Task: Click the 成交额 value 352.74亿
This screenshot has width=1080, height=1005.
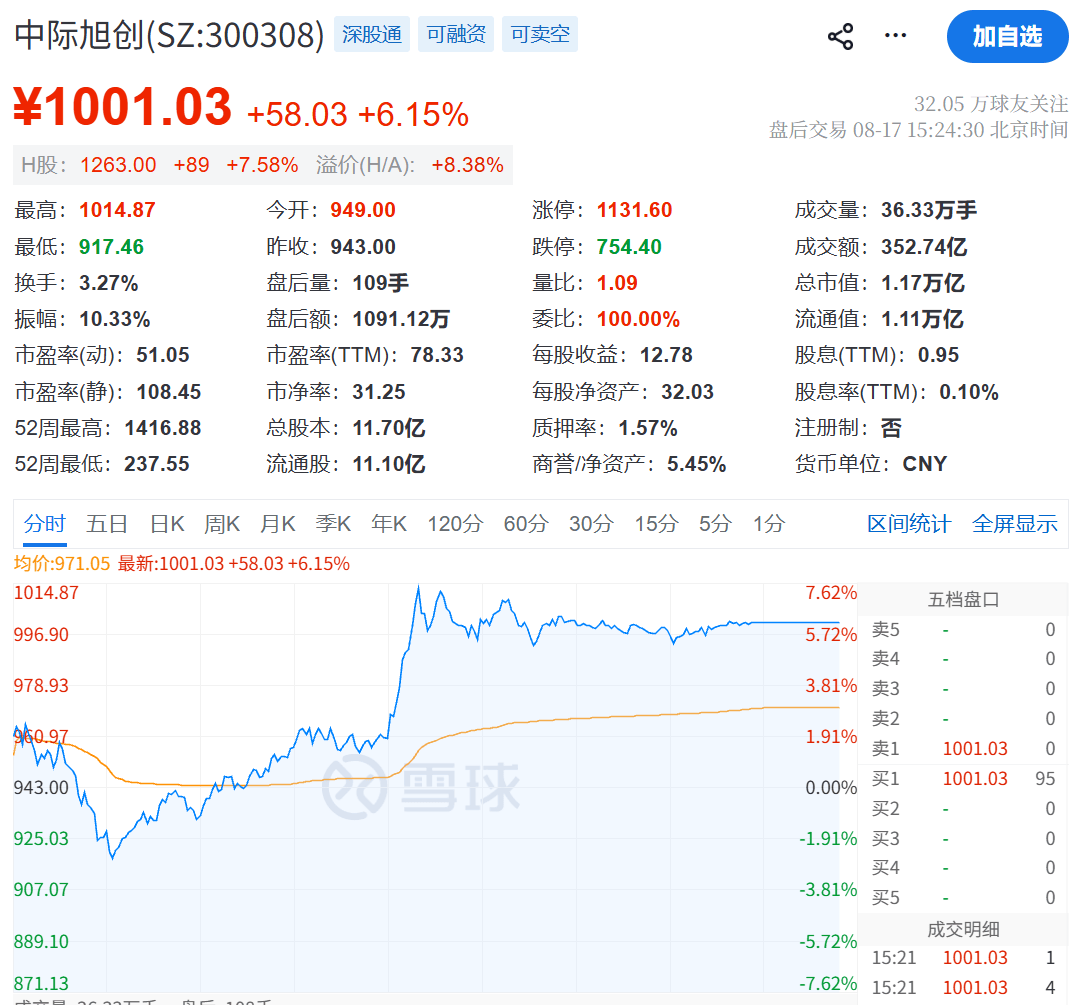Action: pos(924,247)
